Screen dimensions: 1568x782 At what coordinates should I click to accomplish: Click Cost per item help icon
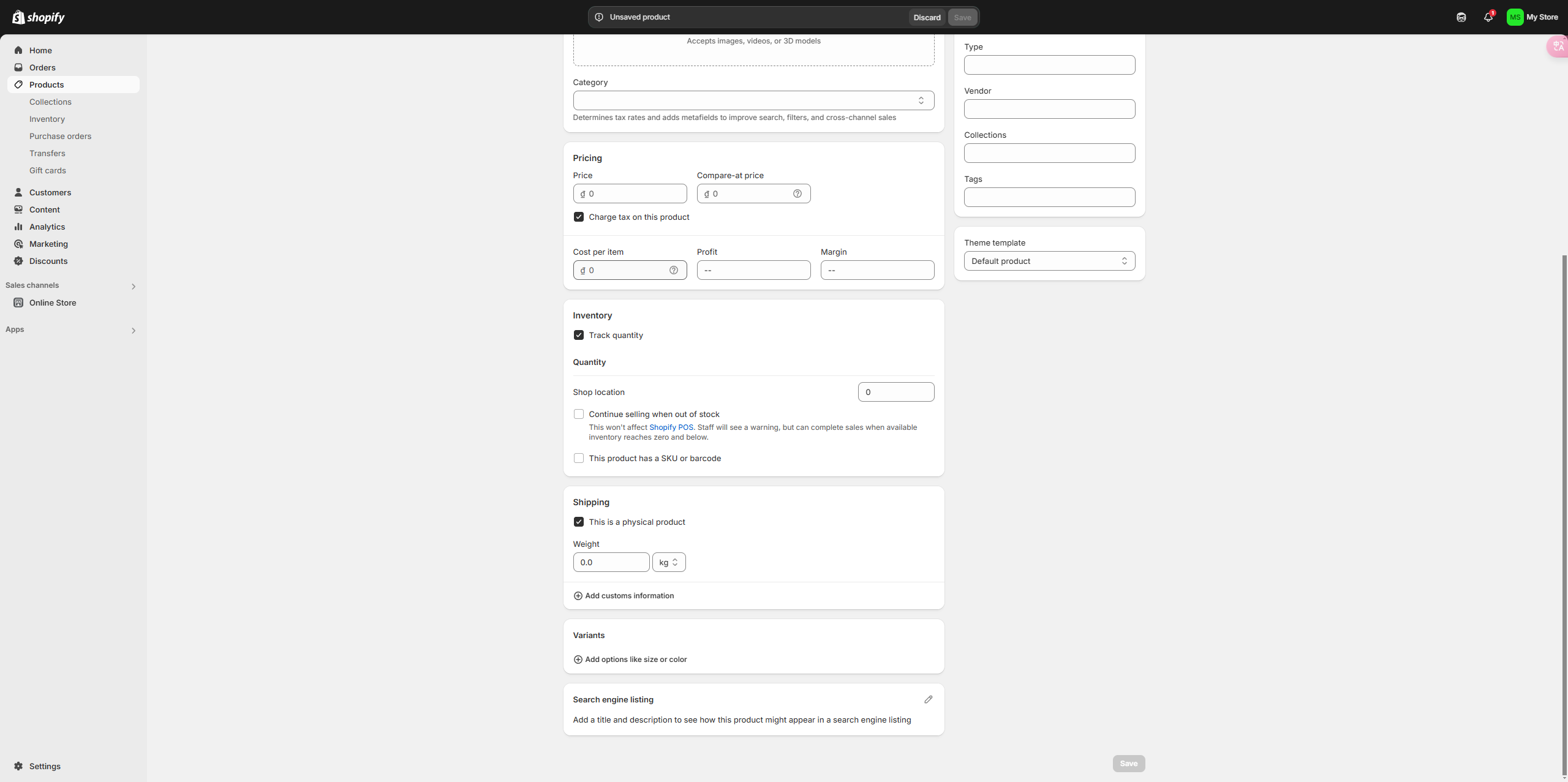673,270
